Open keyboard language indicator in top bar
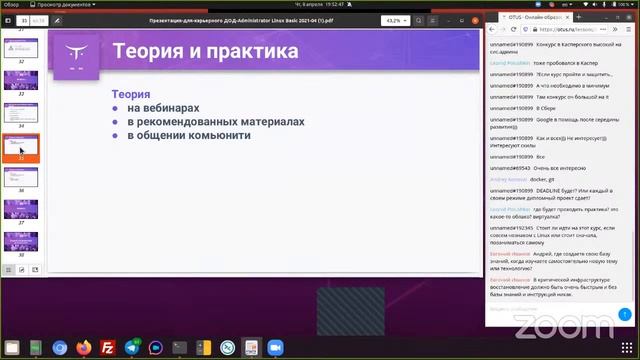Image resolution: width=640 pixels, height=360 pixels. (567, 4)
